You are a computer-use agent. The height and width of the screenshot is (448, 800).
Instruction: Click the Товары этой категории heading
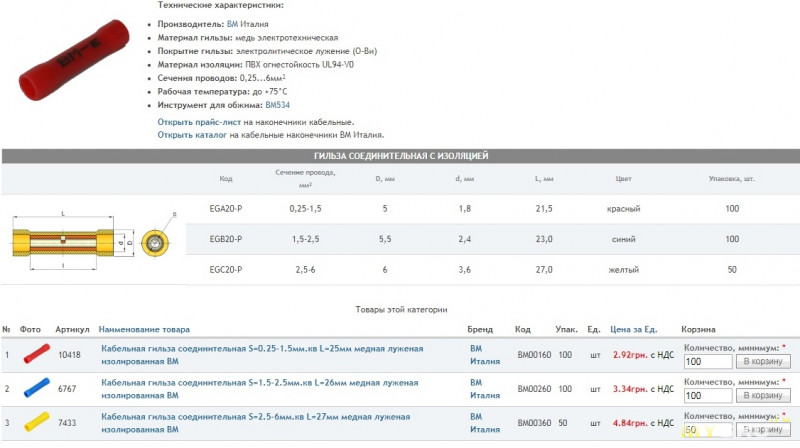(x=402, y=310)
